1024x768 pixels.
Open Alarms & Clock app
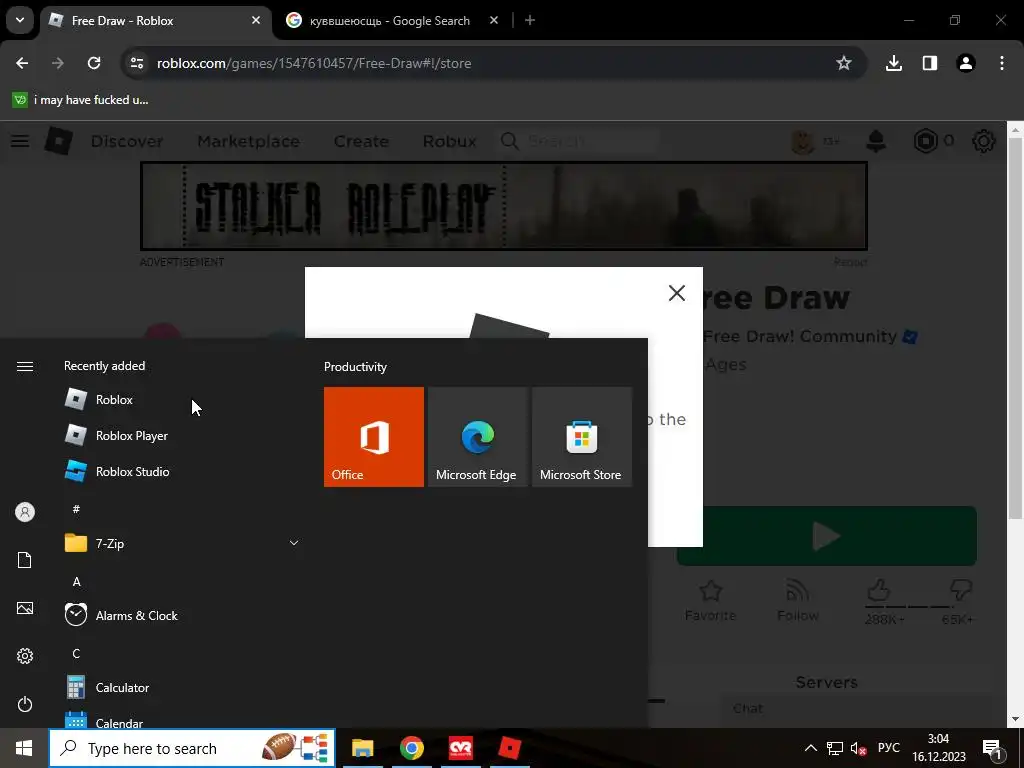pyautogui.click(x=182, y=615)
